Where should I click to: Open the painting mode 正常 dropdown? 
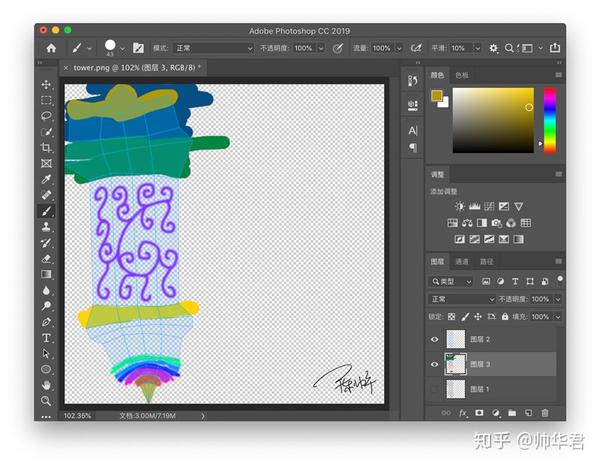pos(214,48)
